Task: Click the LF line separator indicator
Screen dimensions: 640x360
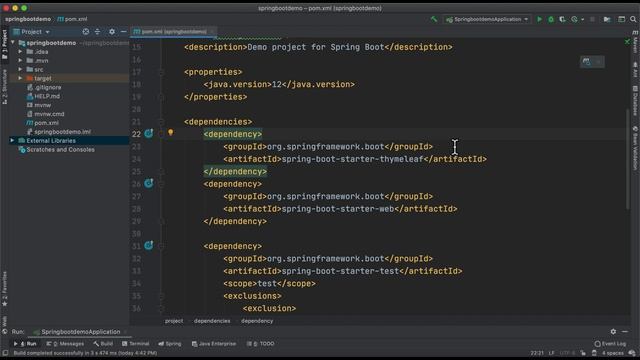Action: pos(551,353)
